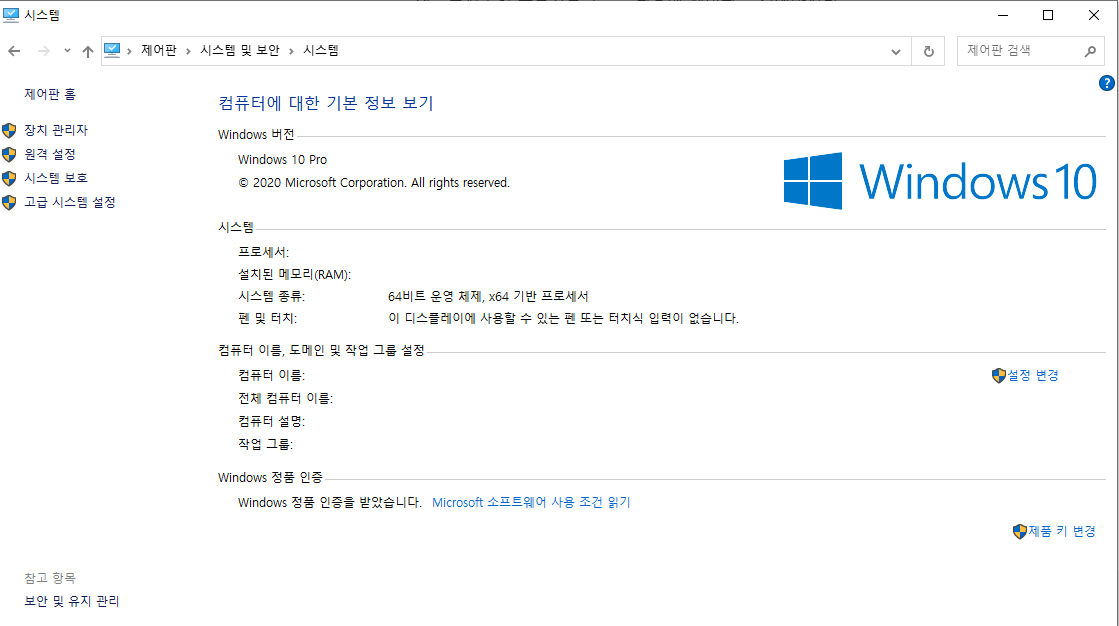The image size is (1119, 626).
Task: Expand chevron after 시스템 및 보안
Action: (x=291, y=51)
